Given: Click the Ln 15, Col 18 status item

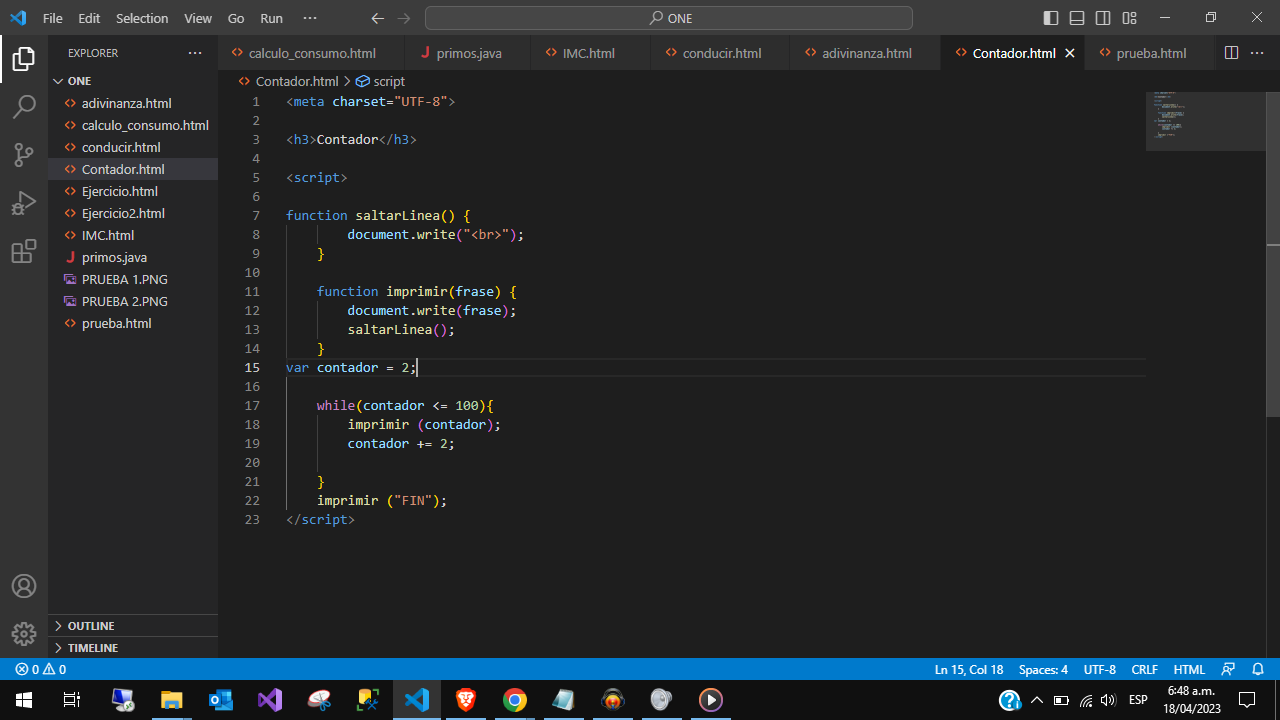Looking at the screenshot, I should click(x=969, y=669).
